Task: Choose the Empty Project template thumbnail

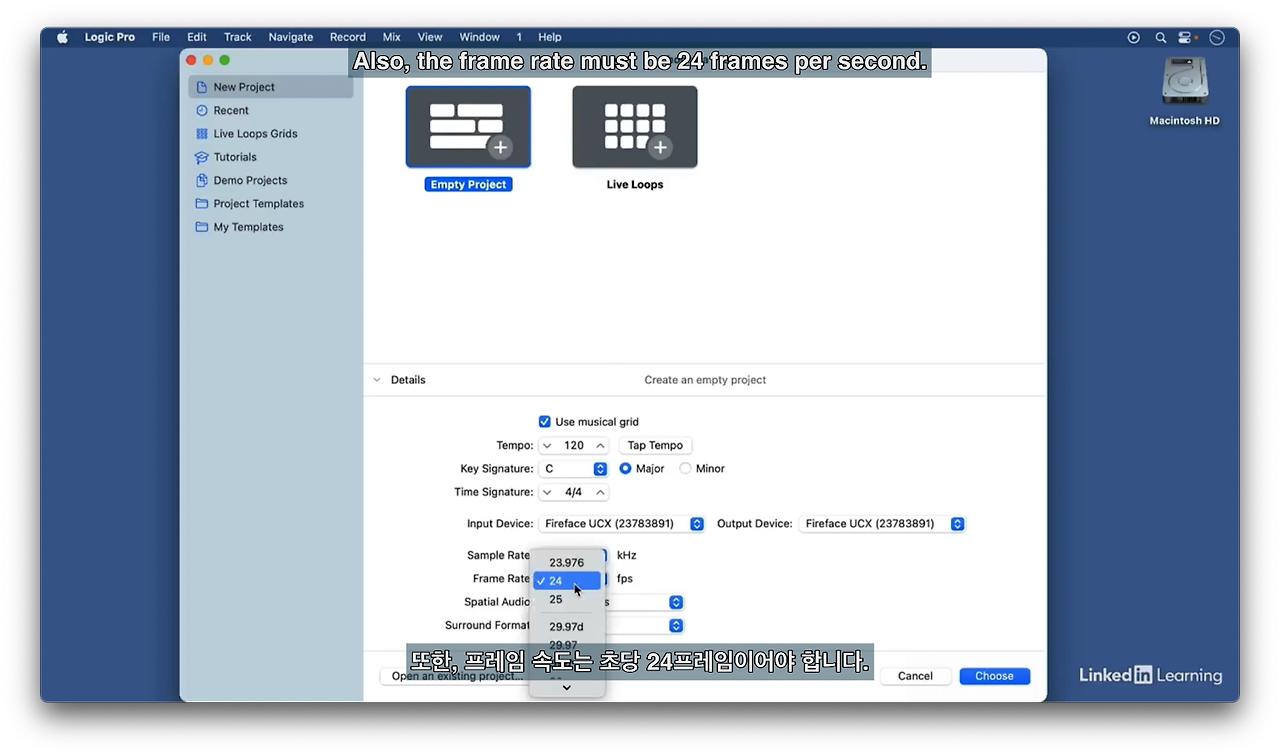Action: [468, 127]
